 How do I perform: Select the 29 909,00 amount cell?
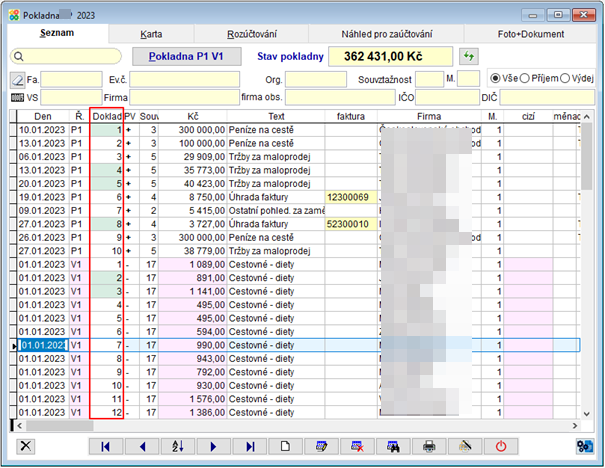click(x=193, y=157)
